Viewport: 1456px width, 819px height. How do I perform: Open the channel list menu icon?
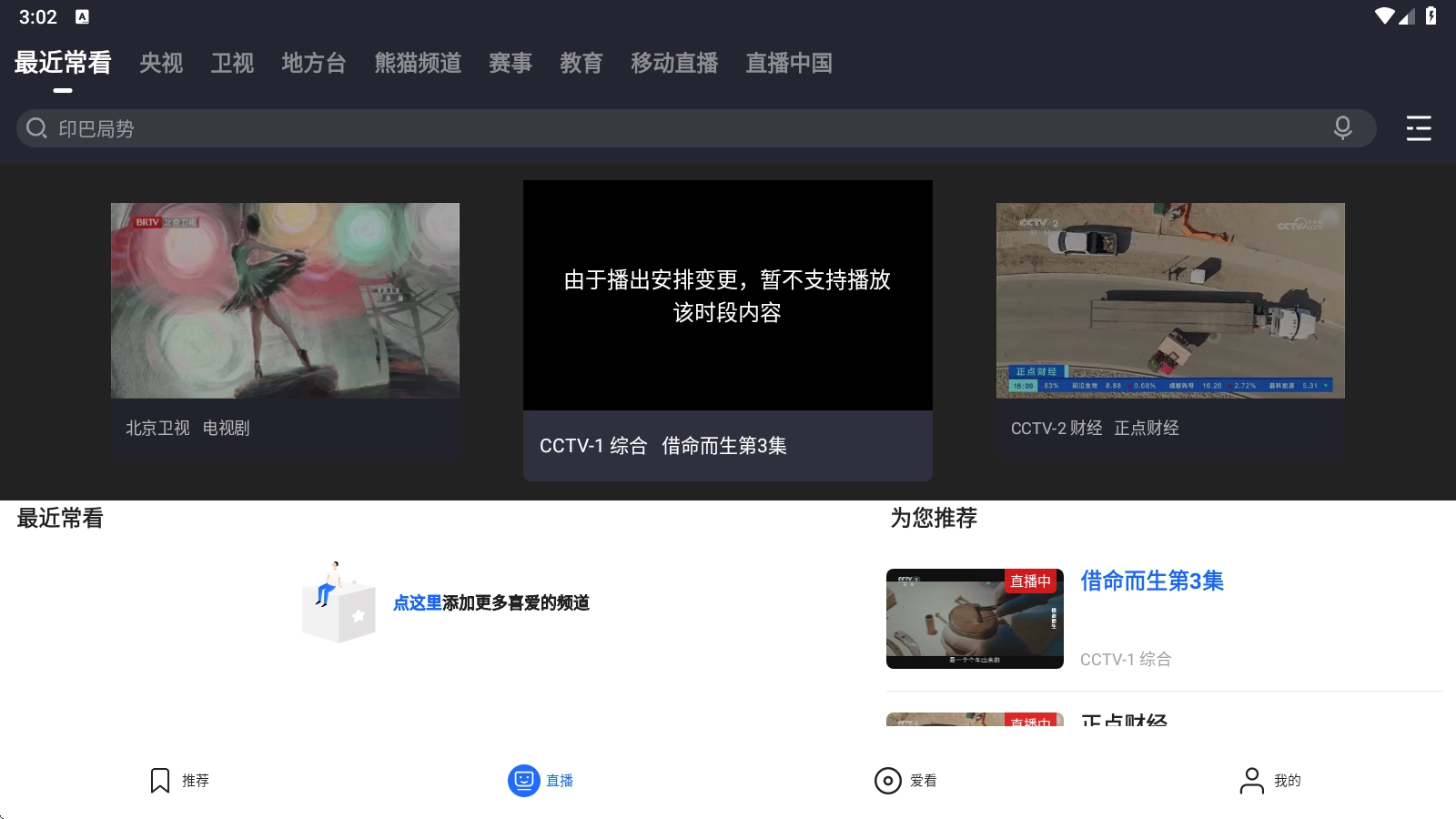(1418, 128)
